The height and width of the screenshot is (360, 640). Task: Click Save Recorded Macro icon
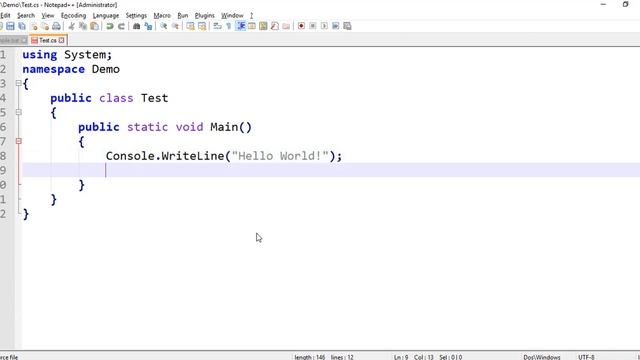[347, 26]
